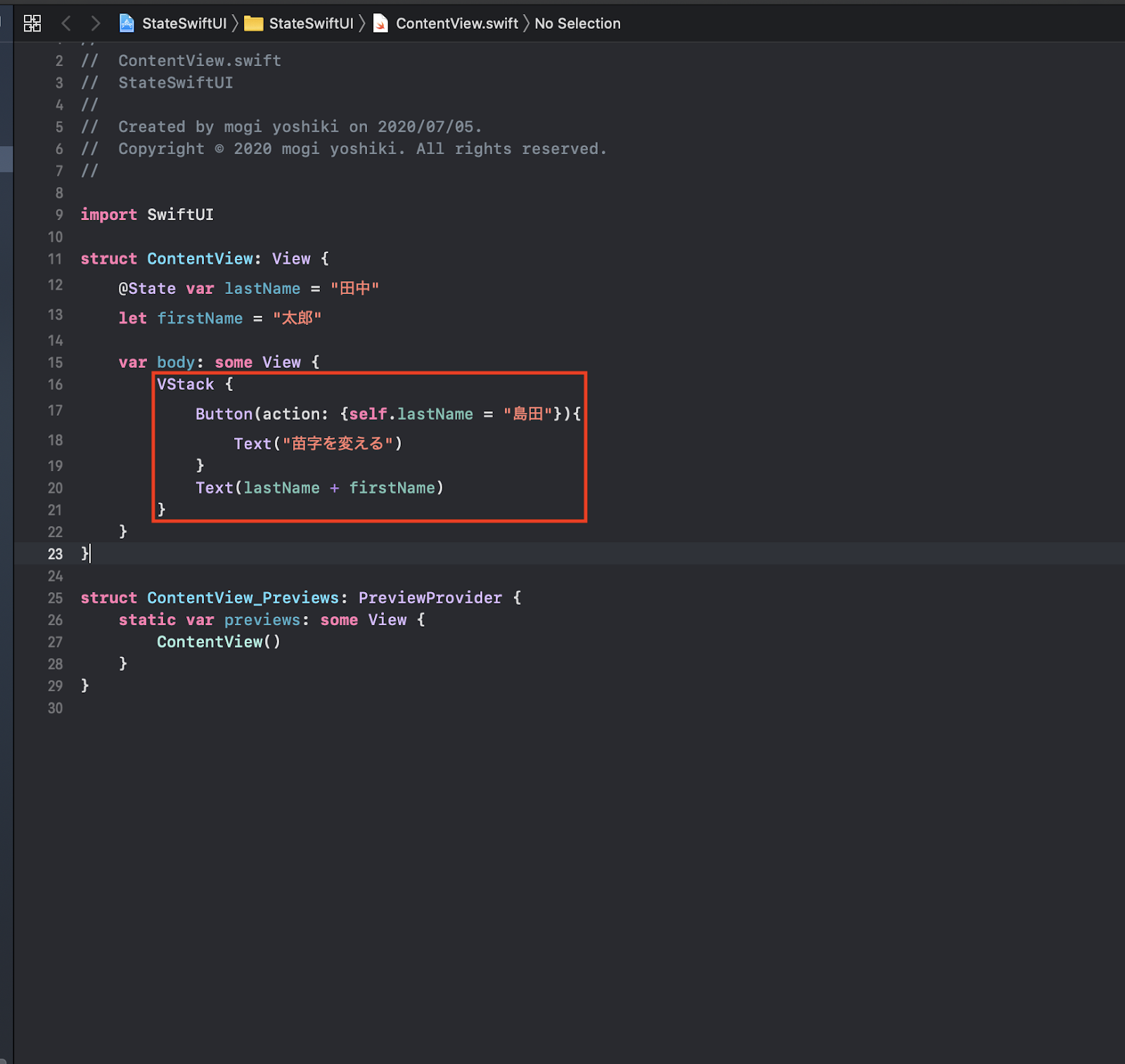Click the yellow StateSwiftUI folder icon

(x=253, y=24)
